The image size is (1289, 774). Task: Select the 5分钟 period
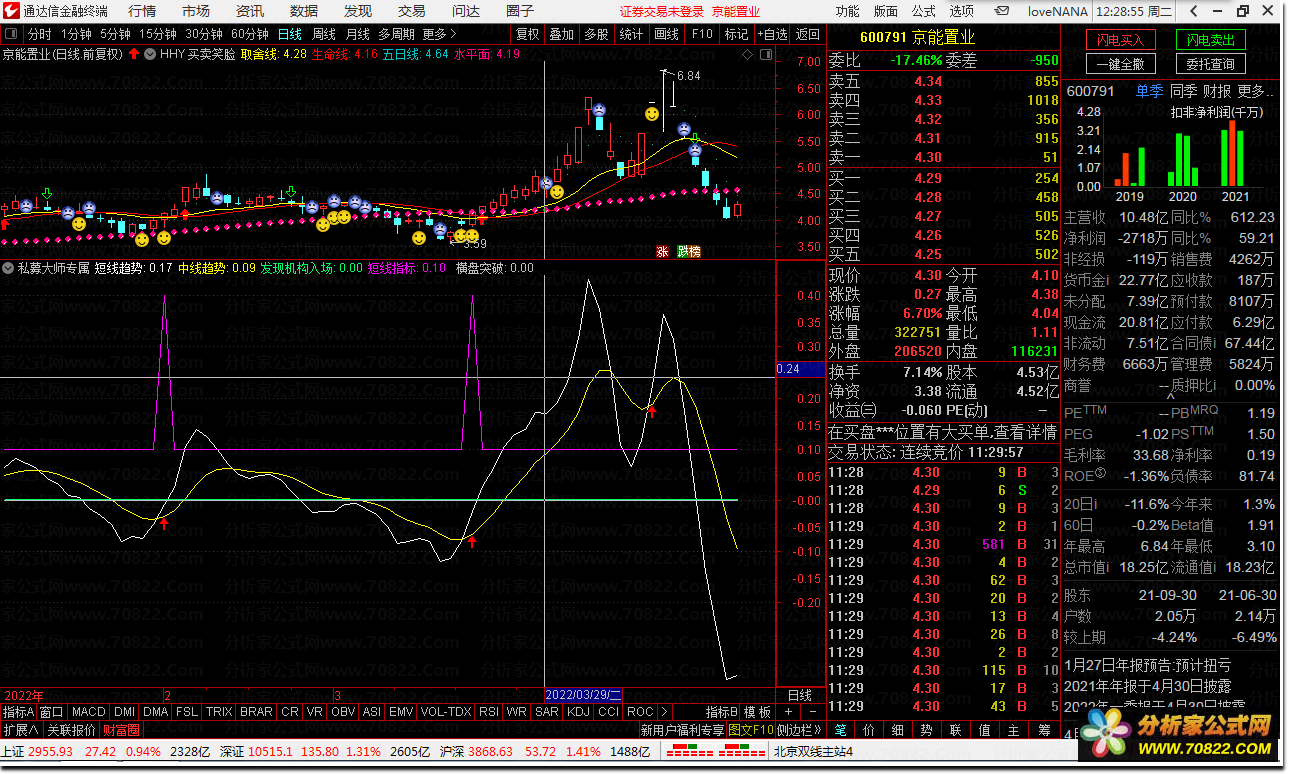click(115, 34)
